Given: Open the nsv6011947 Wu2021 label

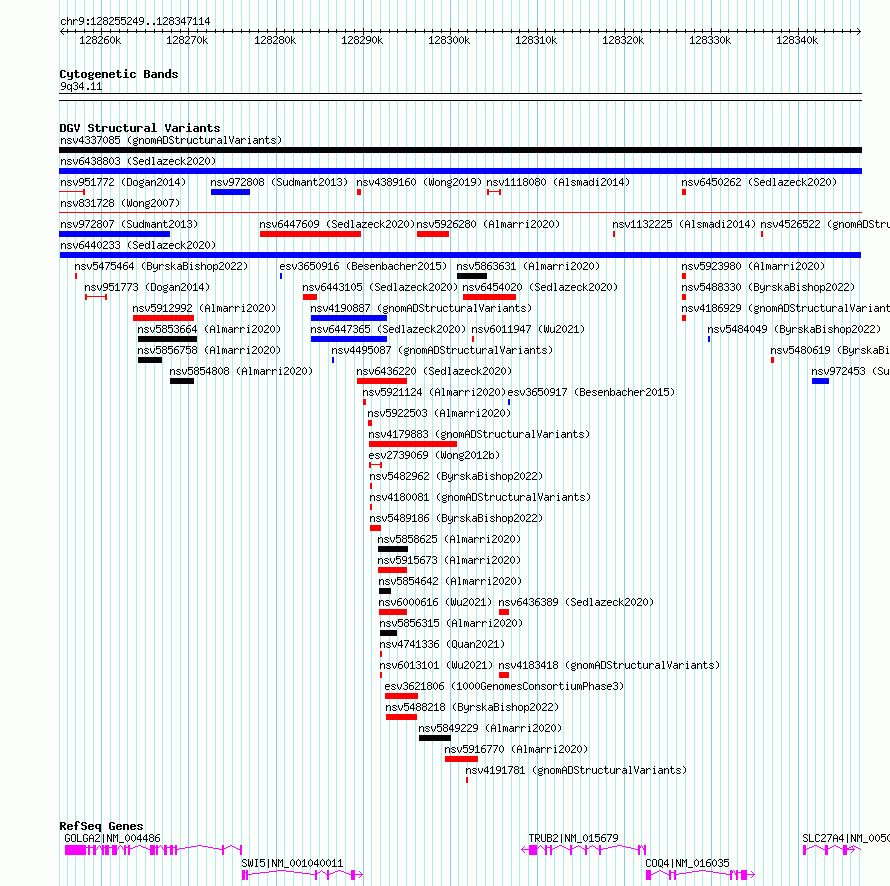Looking at the screenshot, I should tap(528, 329).
